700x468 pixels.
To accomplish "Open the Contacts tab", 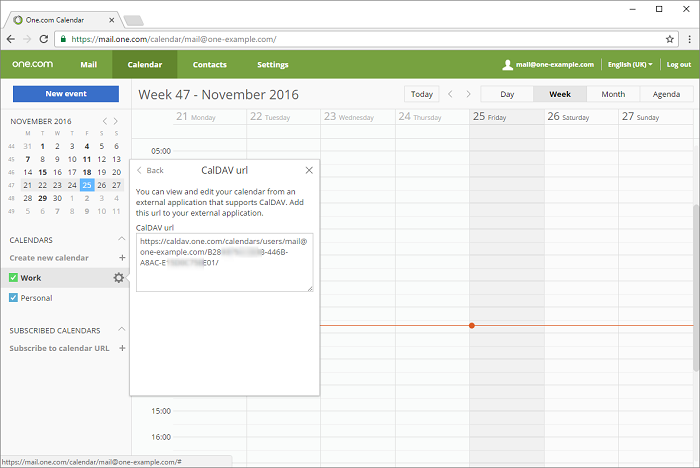I will pyautogui.click(x=210, y=64).
